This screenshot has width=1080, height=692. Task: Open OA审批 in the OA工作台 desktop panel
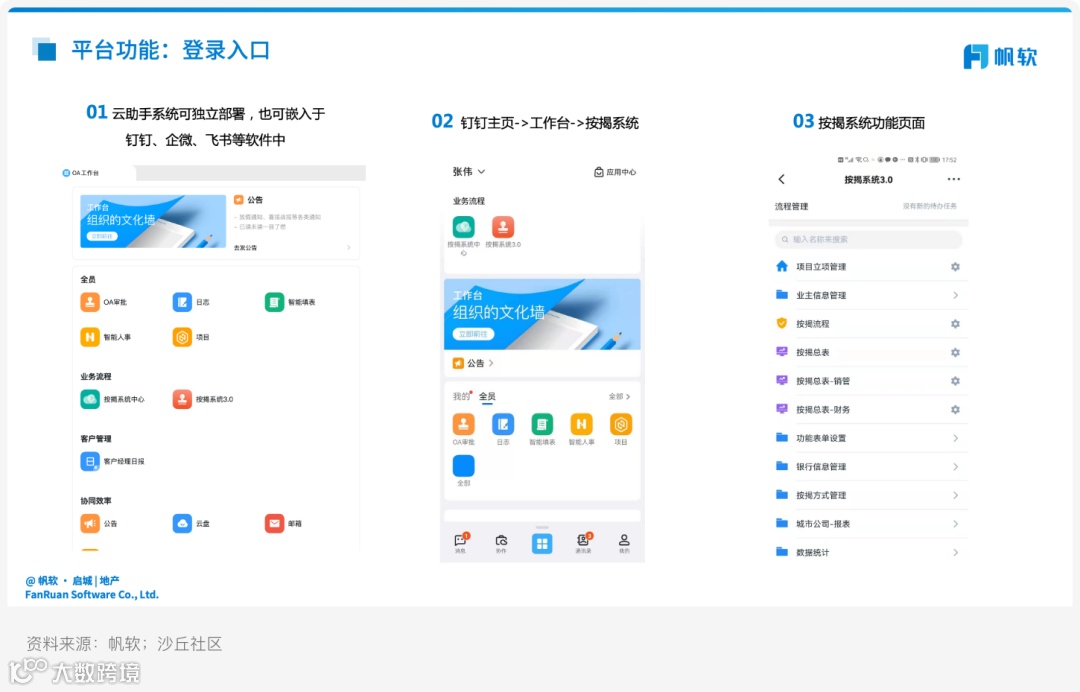pyautogui.click(x=103, y=302)
